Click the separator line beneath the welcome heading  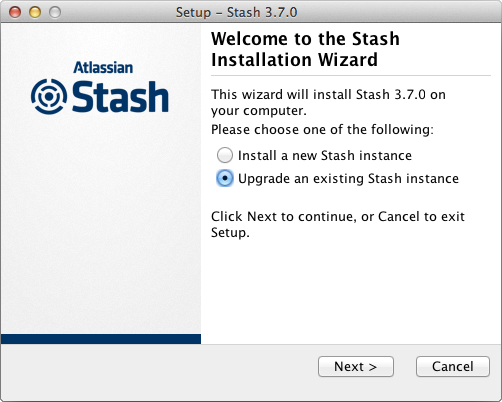click(x=351, y=76)
